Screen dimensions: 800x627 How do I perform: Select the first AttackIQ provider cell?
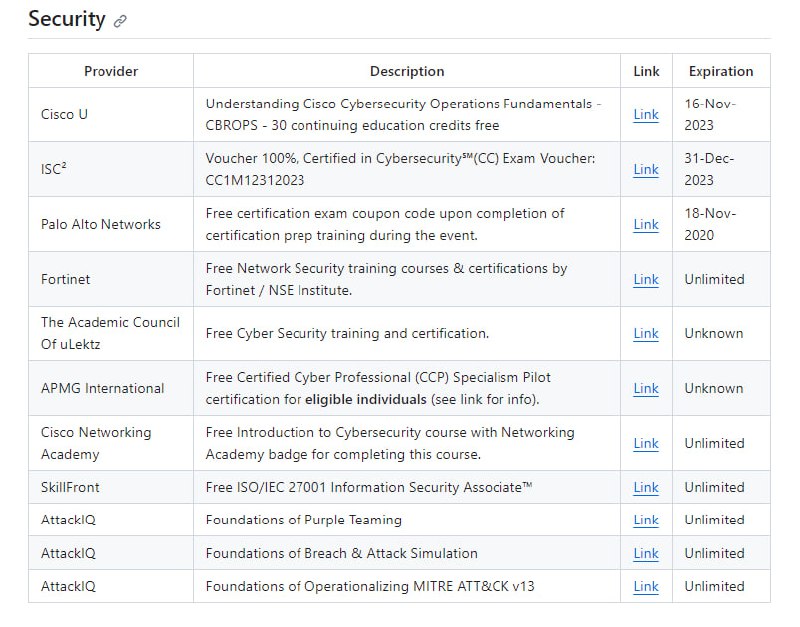coord(67,520)
